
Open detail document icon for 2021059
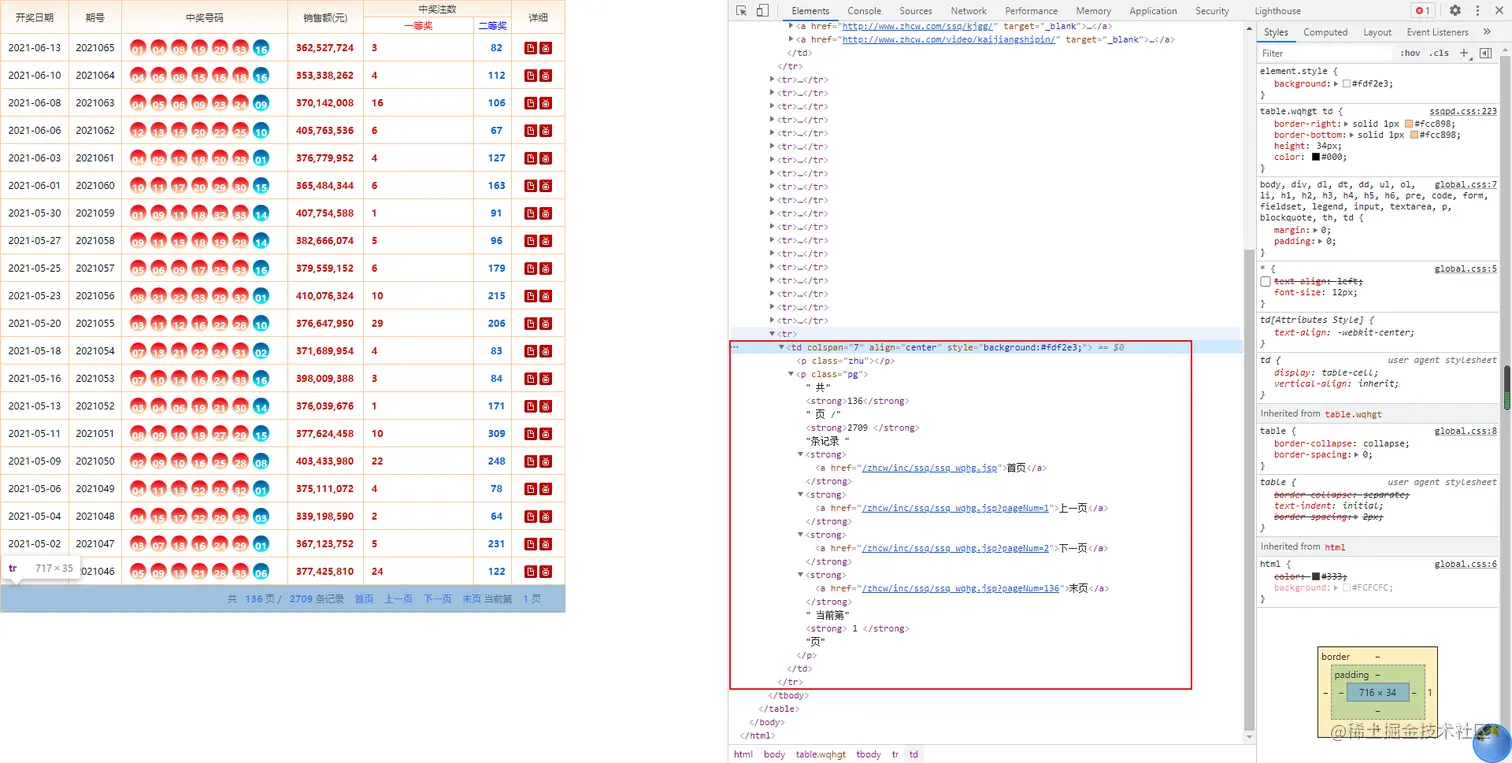(531, 213)
